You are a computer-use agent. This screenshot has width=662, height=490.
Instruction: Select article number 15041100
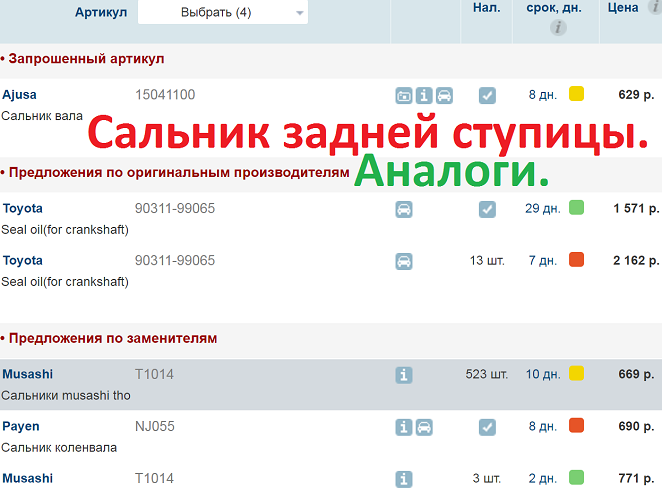point(165,95)
